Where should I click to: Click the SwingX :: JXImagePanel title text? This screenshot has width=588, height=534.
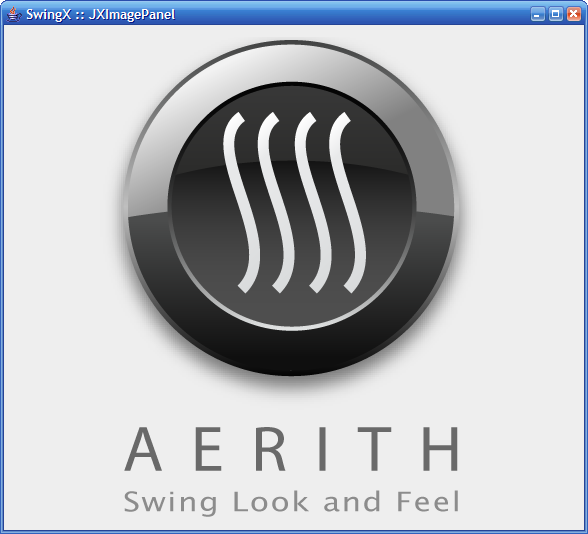point(100,15)
